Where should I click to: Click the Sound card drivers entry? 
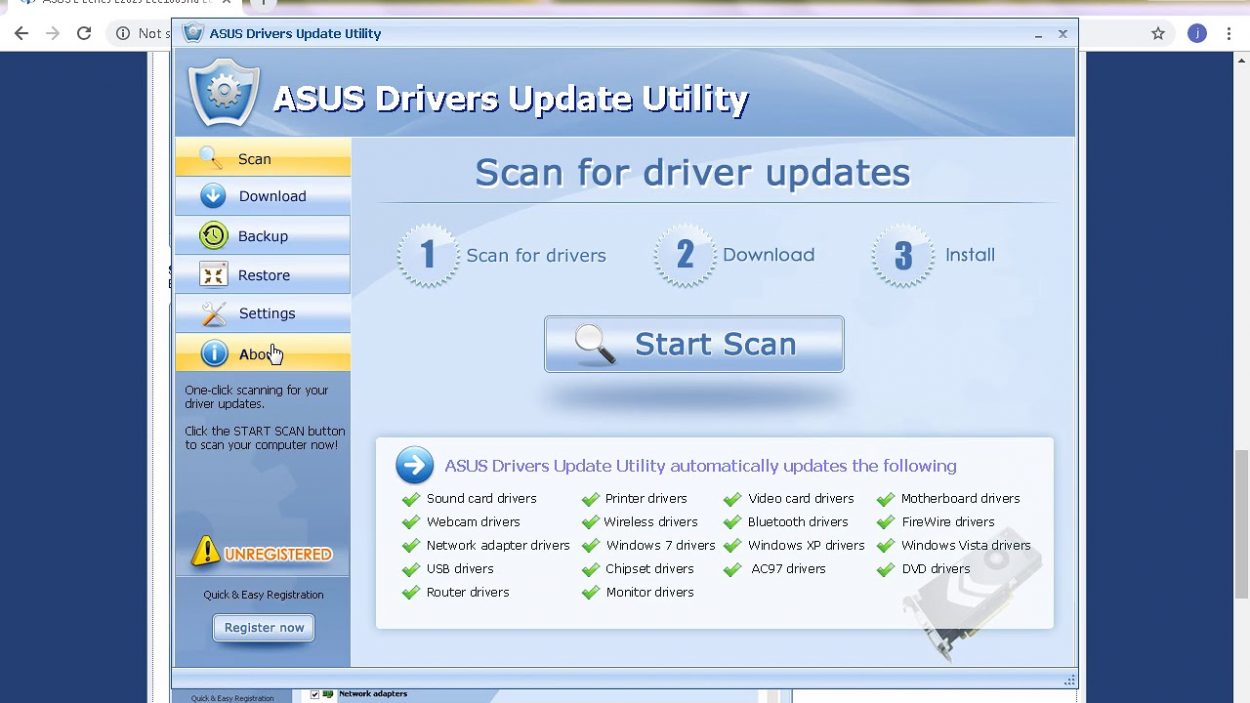click(470, 498)
